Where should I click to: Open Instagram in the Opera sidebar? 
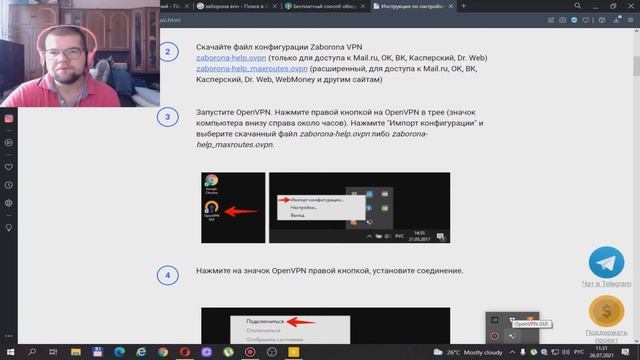[9, 119]
